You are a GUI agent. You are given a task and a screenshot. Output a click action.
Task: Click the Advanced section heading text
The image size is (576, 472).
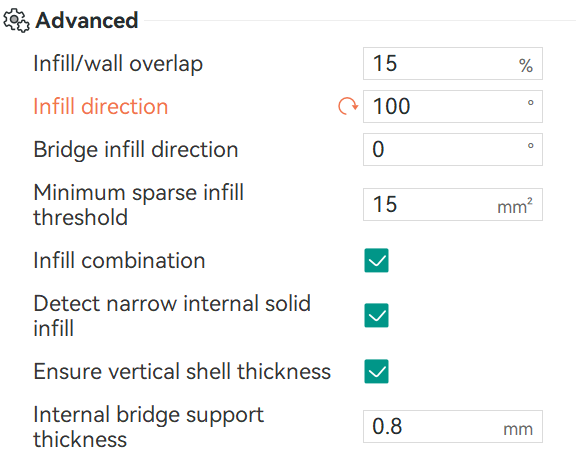[x=87, y=20]
